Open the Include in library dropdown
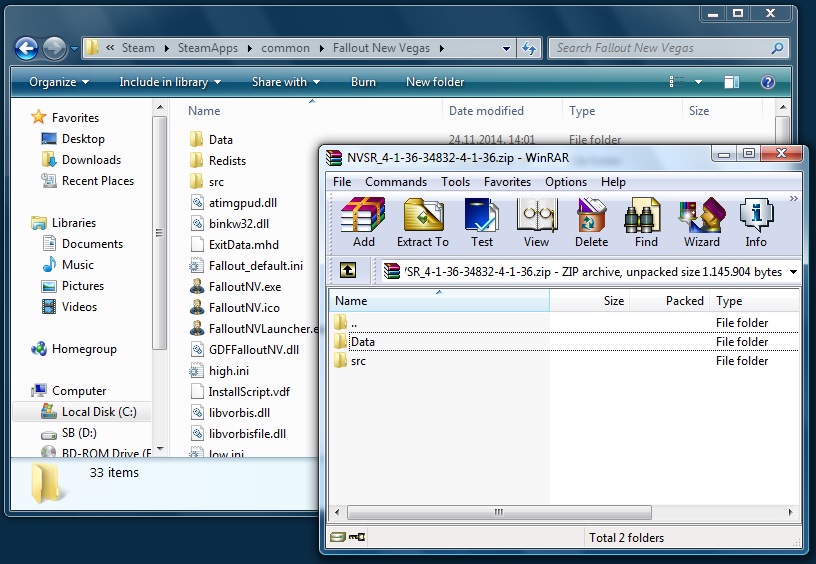The height and width of the screenshot is (564, 816). point(170,82)
